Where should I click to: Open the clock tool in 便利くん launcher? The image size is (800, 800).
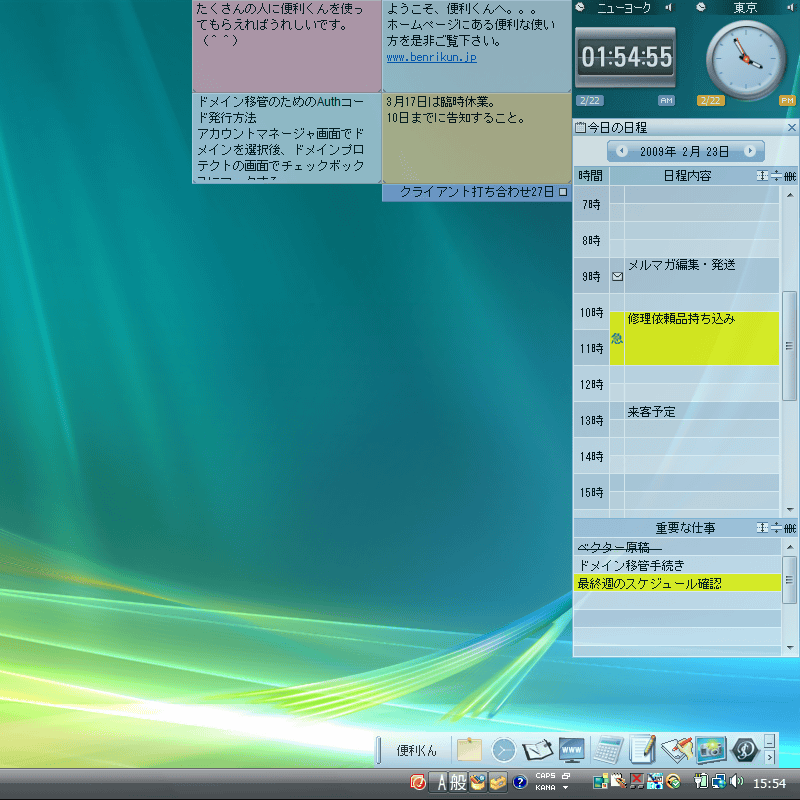(x=503, y=751)
